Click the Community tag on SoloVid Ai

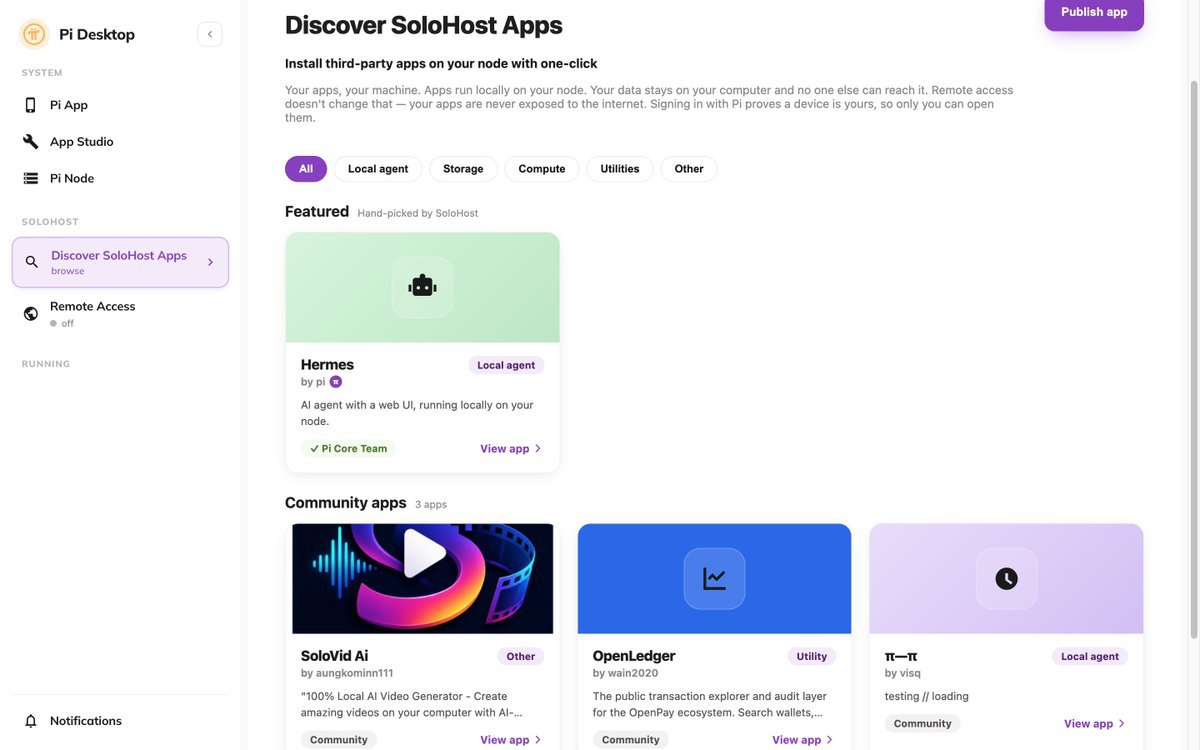339,740
